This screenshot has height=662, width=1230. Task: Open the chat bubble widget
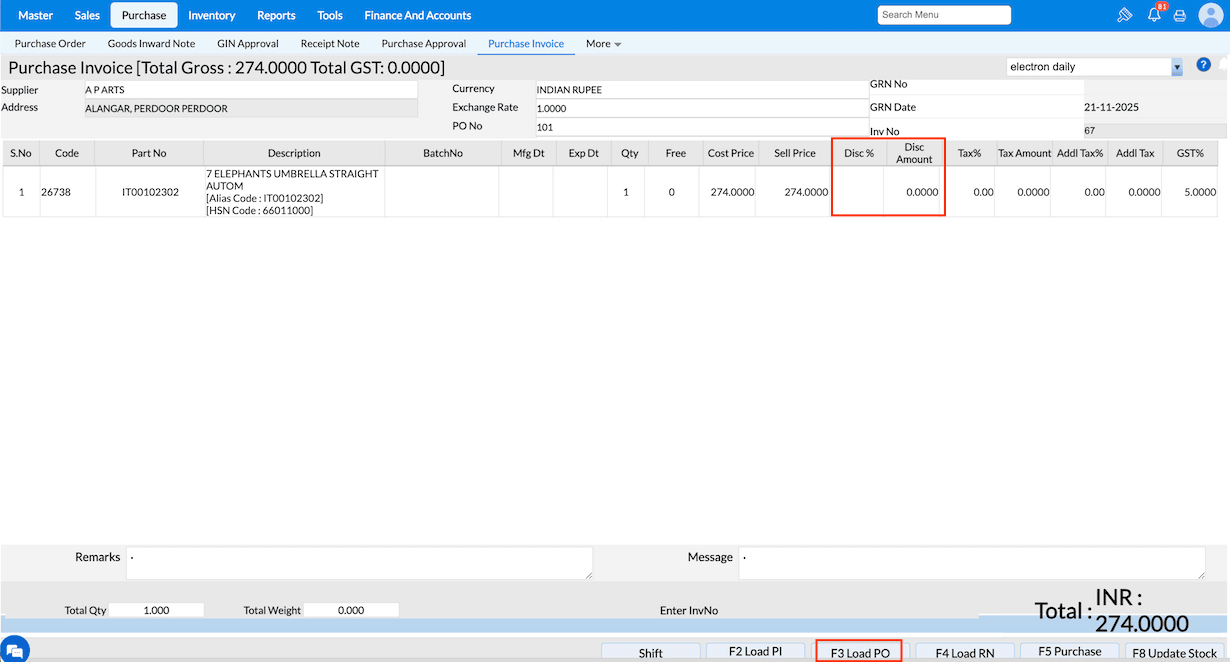[14, 650]
